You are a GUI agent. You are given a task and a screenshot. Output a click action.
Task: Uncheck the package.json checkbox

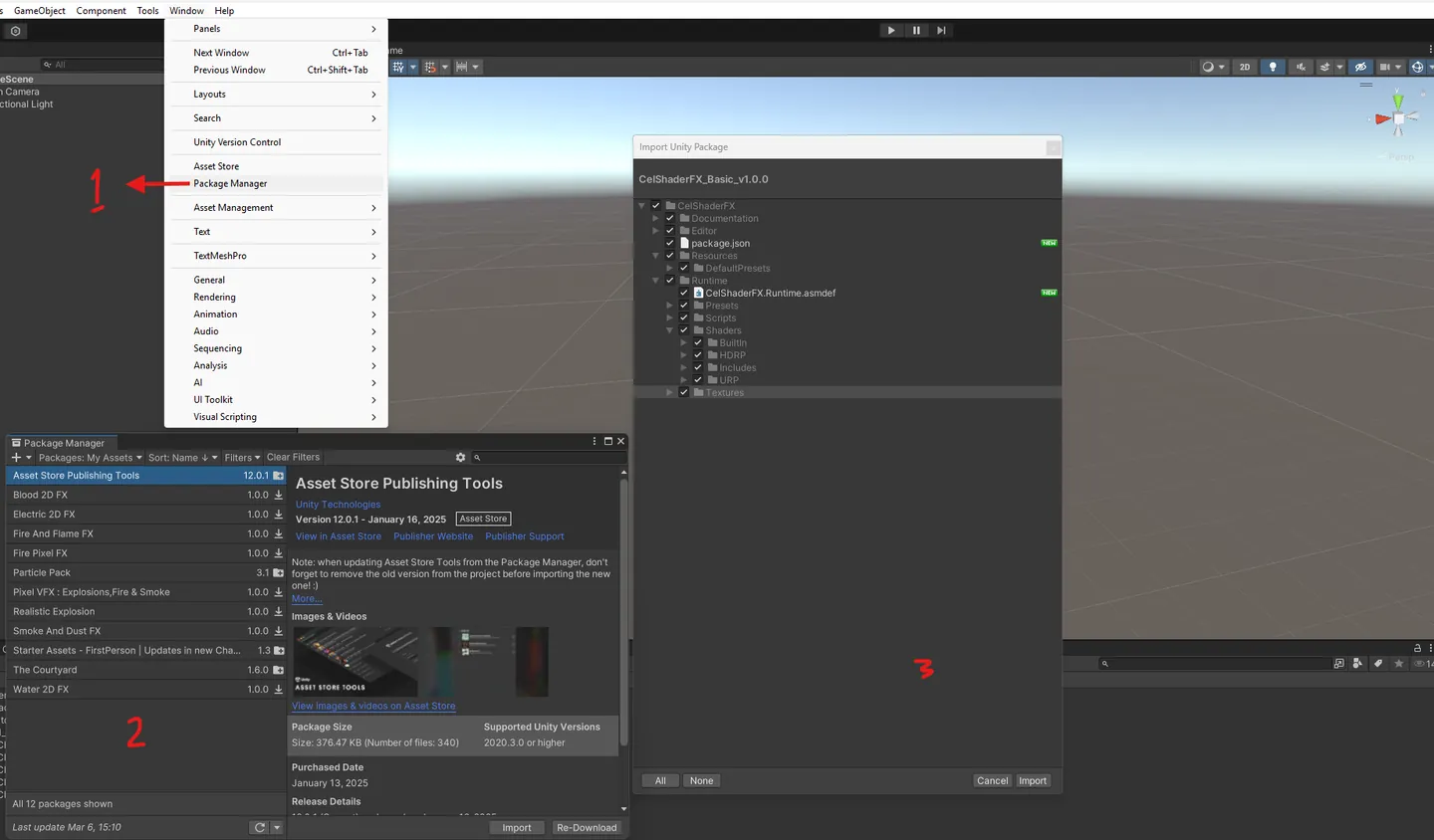click(x=670, y=243)
